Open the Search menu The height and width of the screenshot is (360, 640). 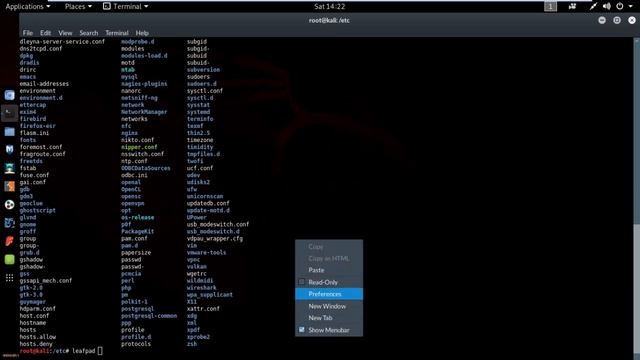(89, 33)
